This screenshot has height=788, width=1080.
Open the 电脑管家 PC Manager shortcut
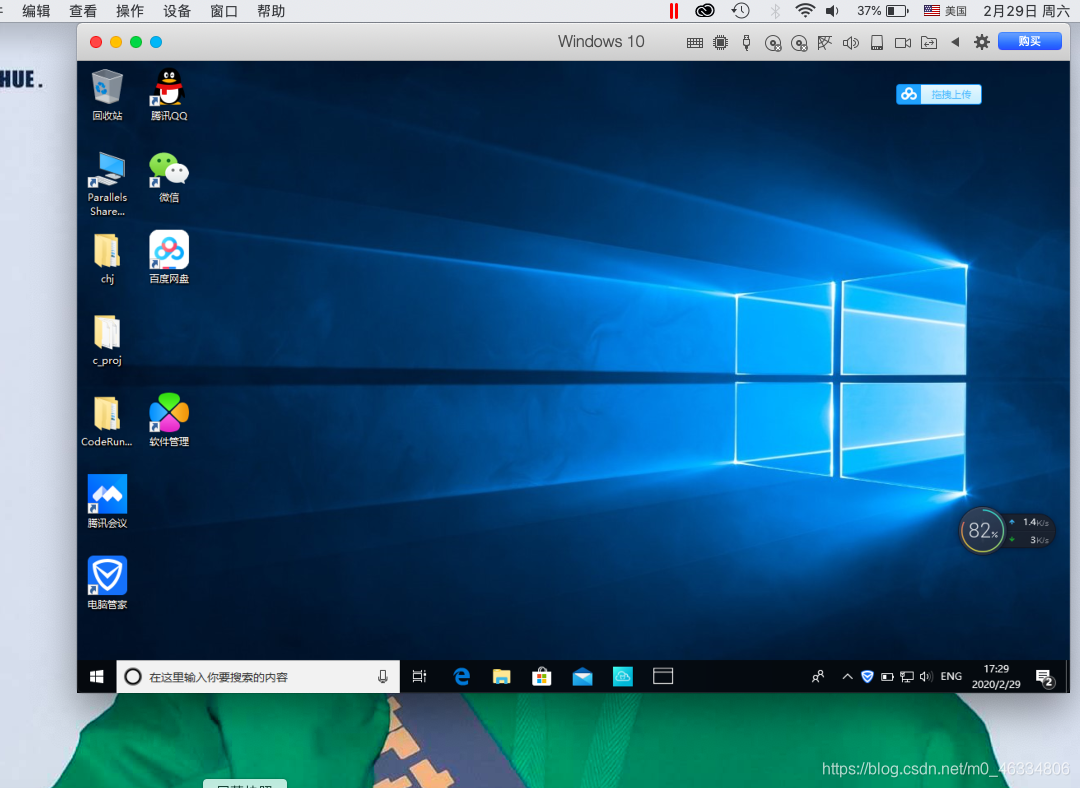tap(107, 583)
